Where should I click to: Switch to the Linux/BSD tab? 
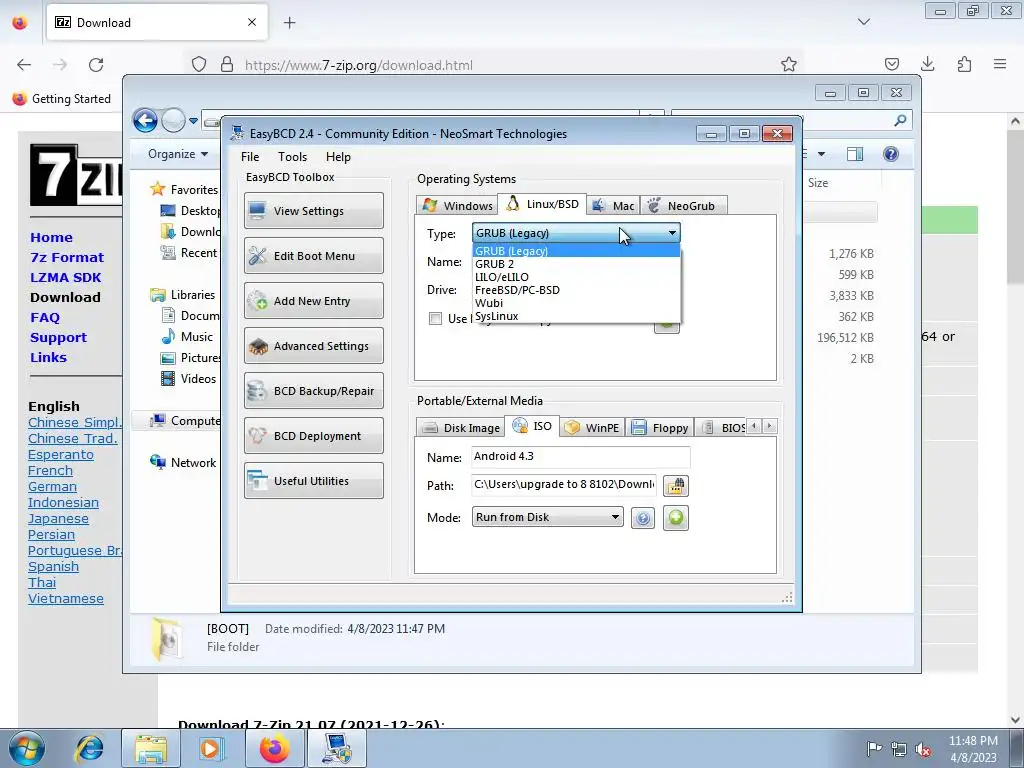542,204
